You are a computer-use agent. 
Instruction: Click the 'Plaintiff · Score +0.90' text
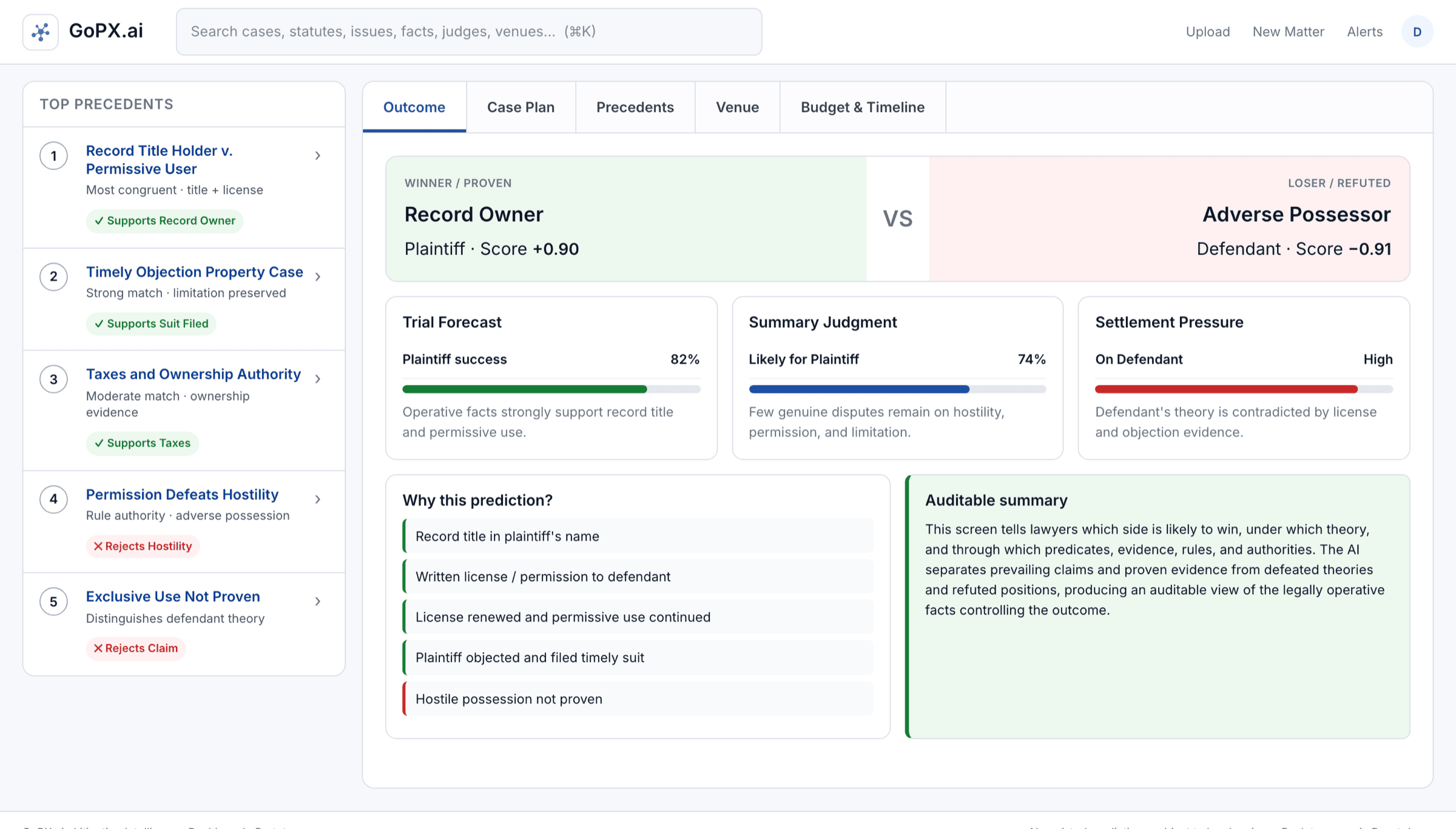[x=491, y=249]
